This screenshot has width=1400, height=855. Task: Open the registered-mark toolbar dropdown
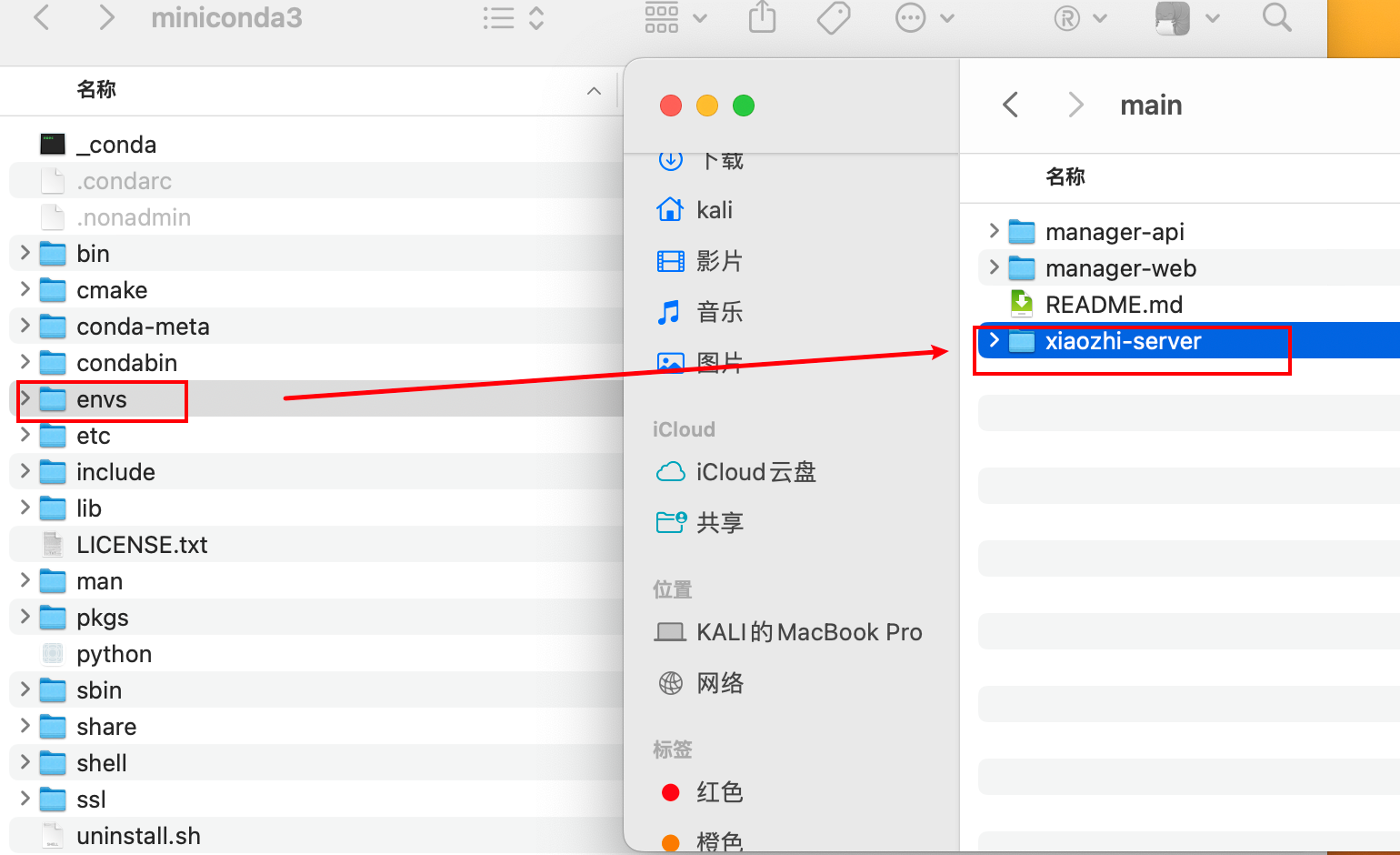(1080, 17)
